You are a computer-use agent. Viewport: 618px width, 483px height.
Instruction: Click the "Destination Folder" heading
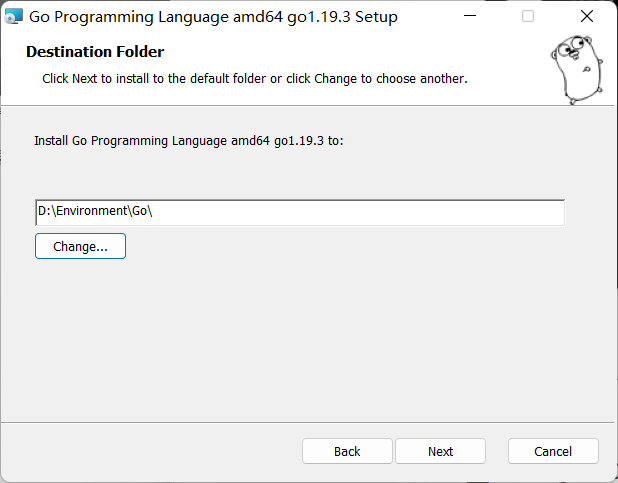point(95,52)
